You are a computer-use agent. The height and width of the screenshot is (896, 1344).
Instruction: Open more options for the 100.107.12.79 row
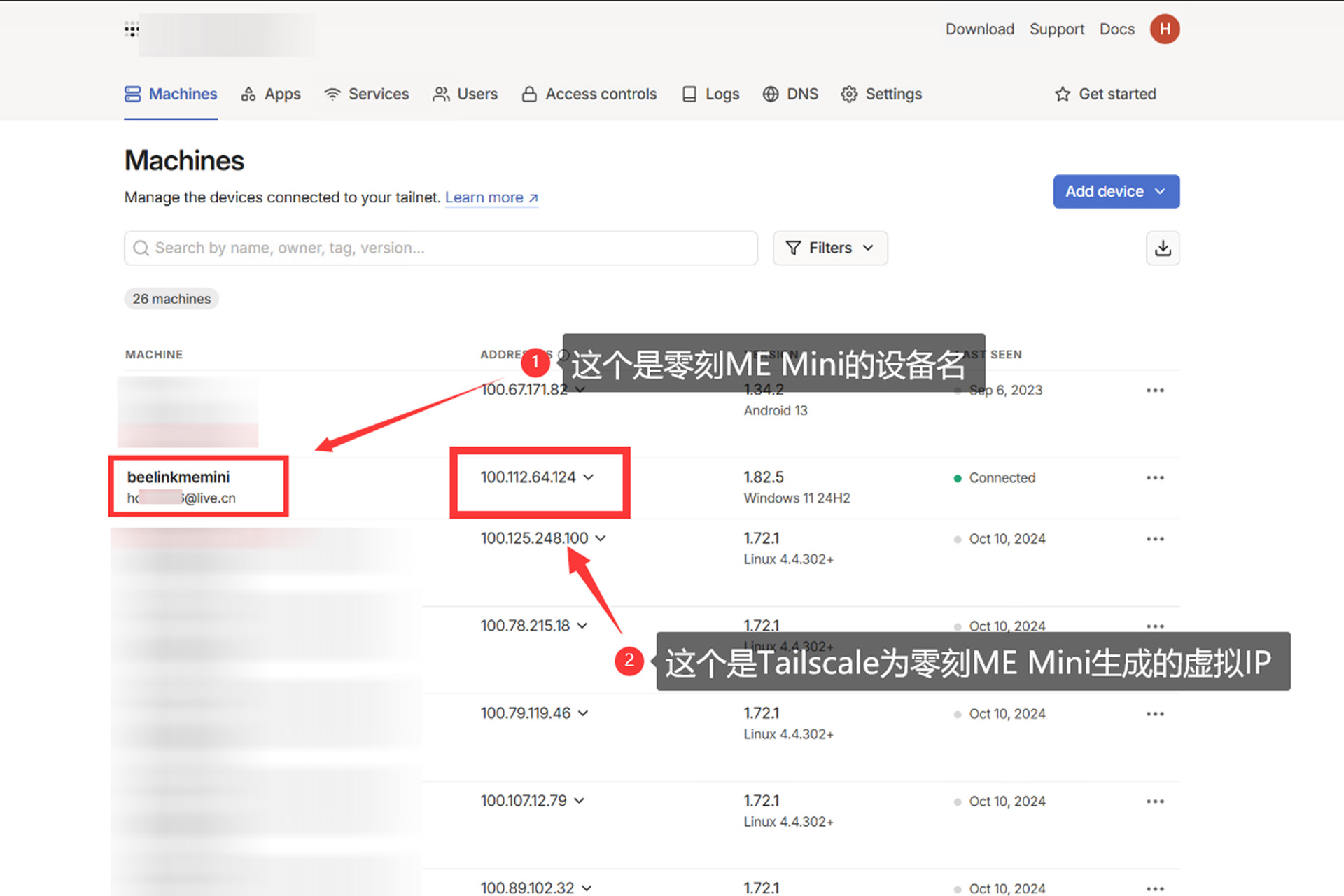click(1155, 801)
